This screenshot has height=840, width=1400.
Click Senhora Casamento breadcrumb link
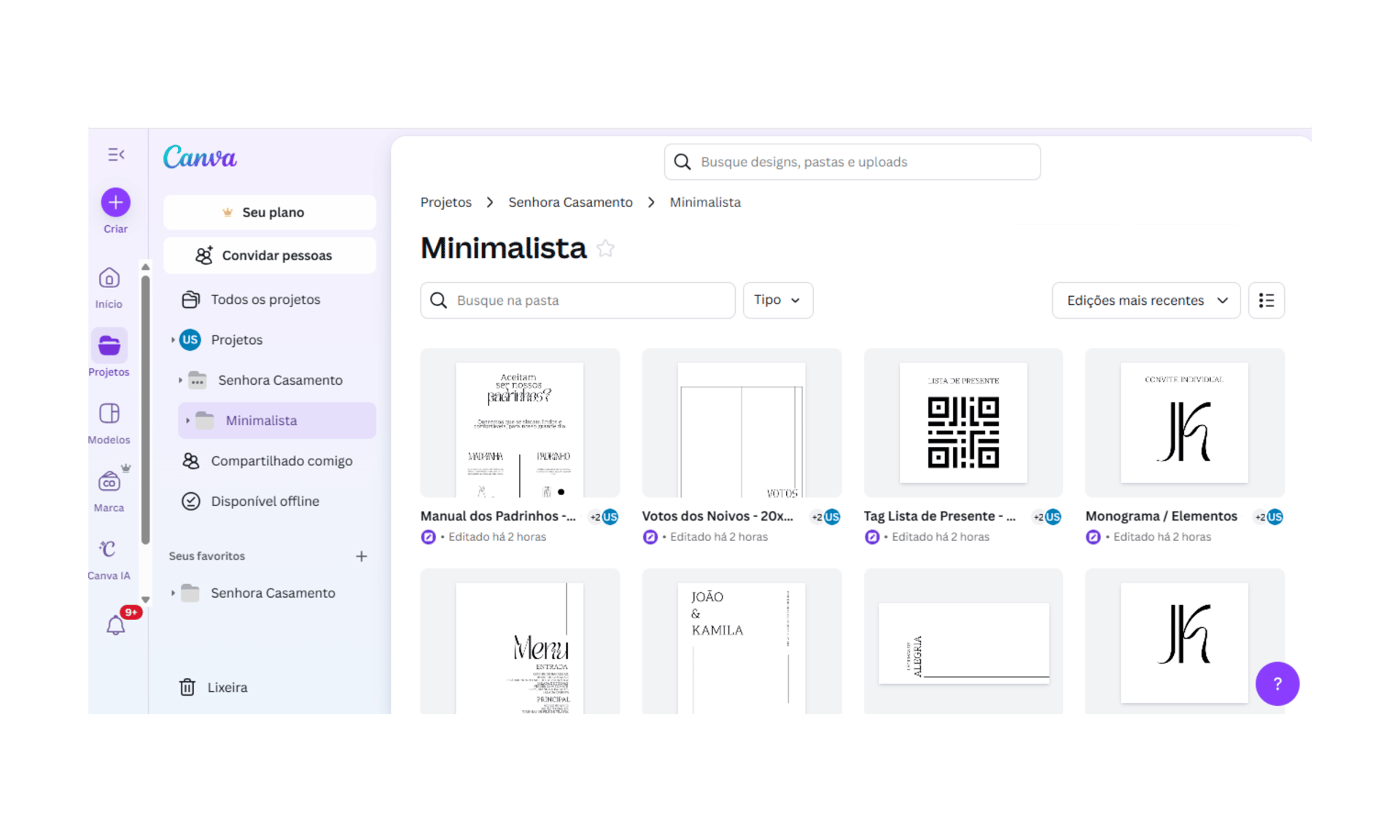tap(570, 202)
